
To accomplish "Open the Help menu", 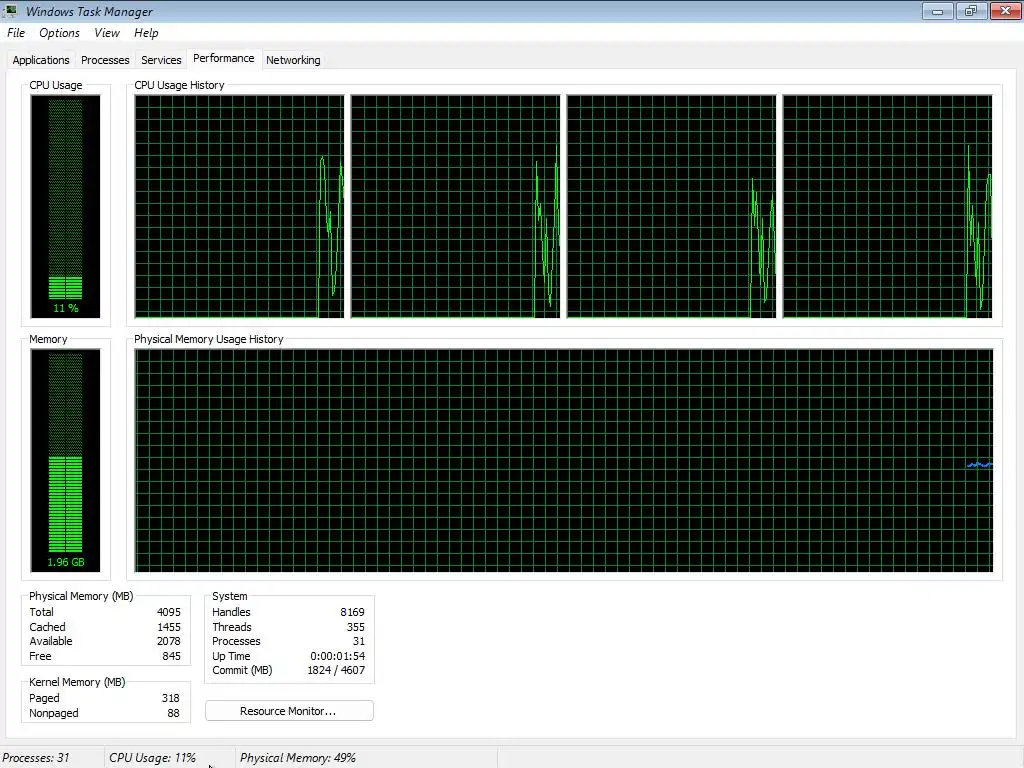I will pyautogui.click(x=146, y=33).
